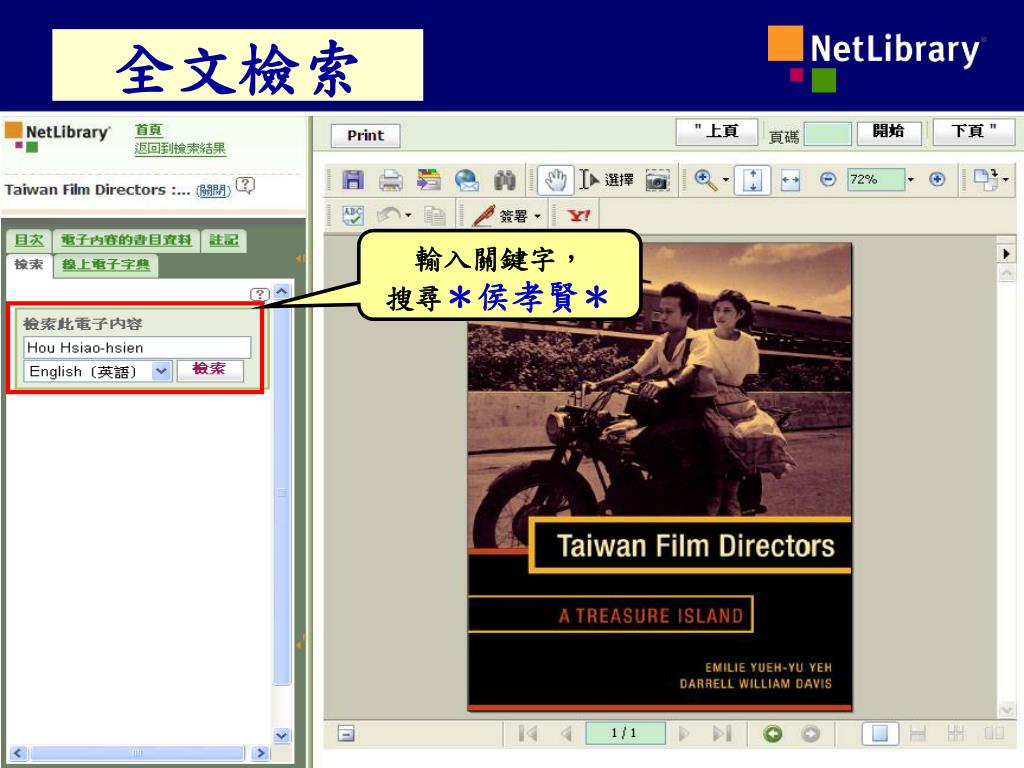Open the English (英語) language dropdown
The height and width of the screenshot is (768, 1024).
(x=98, y=372)
